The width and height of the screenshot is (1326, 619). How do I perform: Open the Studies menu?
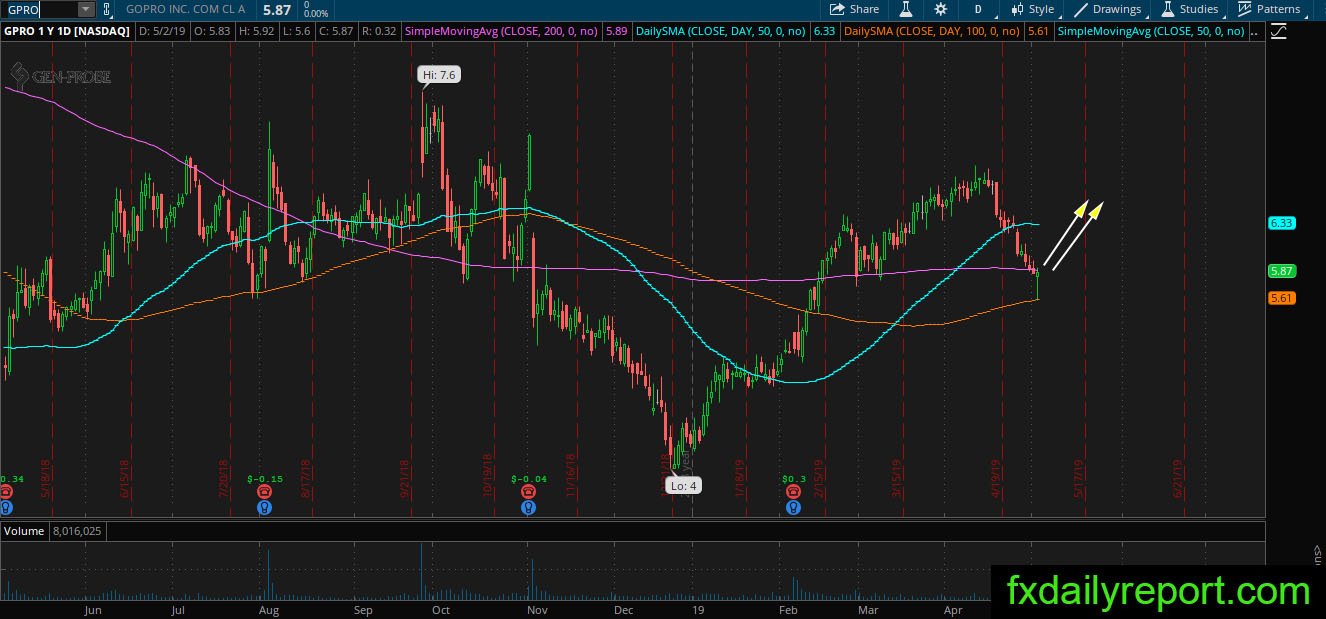click(x=1188, y=9)
